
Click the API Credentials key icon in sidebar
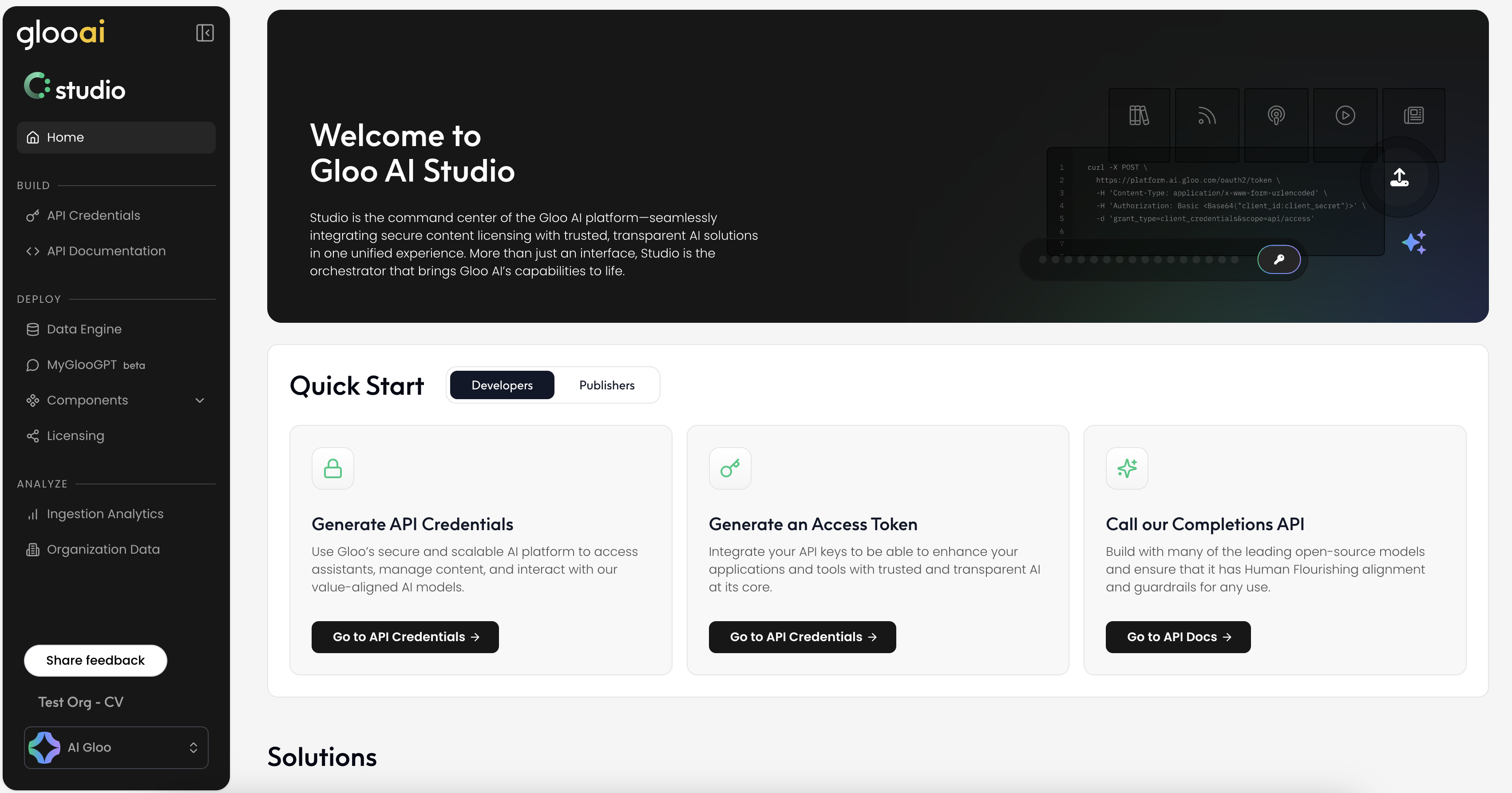coord(33,215)
